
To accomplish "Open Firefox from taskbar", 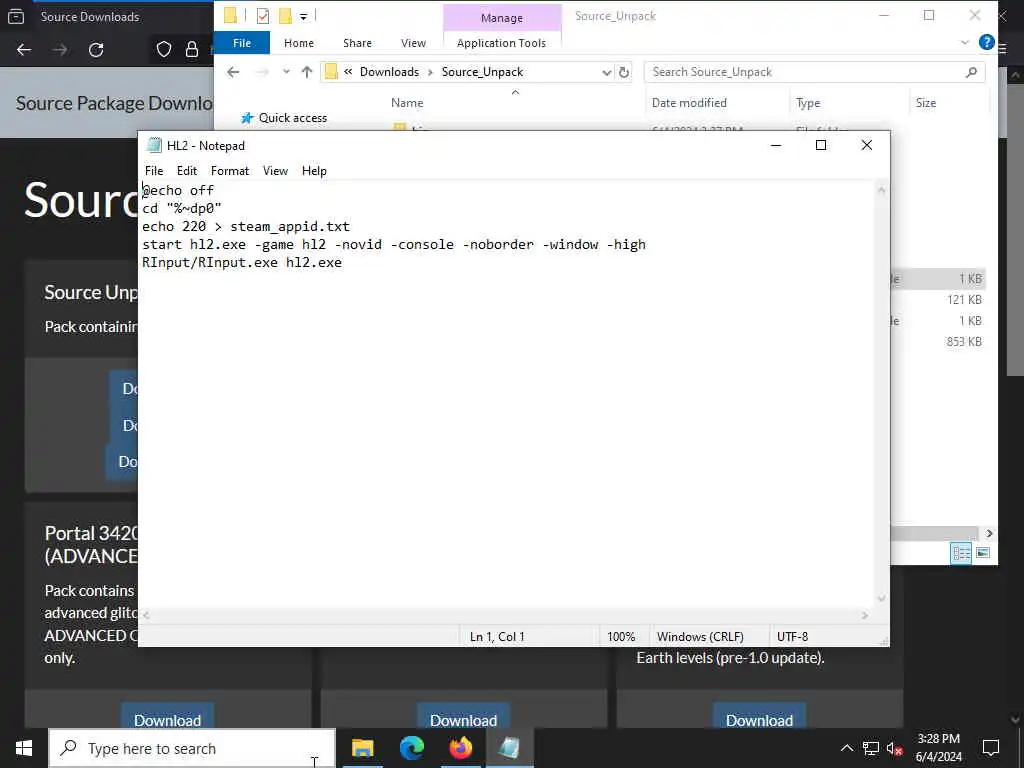I will pyautogui.click(x=460, y=748).
